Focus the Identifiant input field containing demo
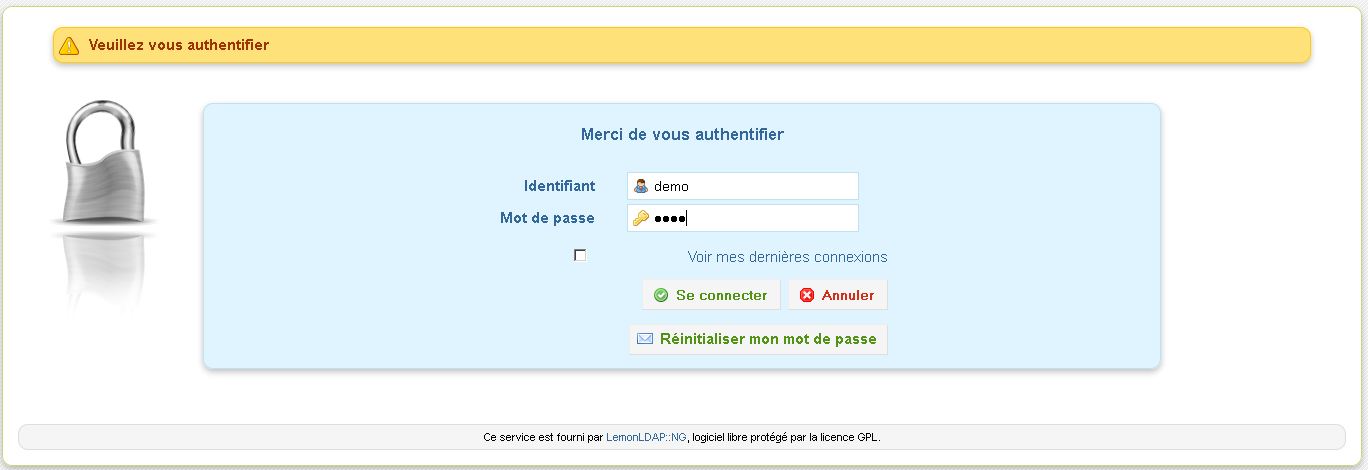Image resolution: width=1368 pixels, height=470 pixels. (x=743, y=186)
